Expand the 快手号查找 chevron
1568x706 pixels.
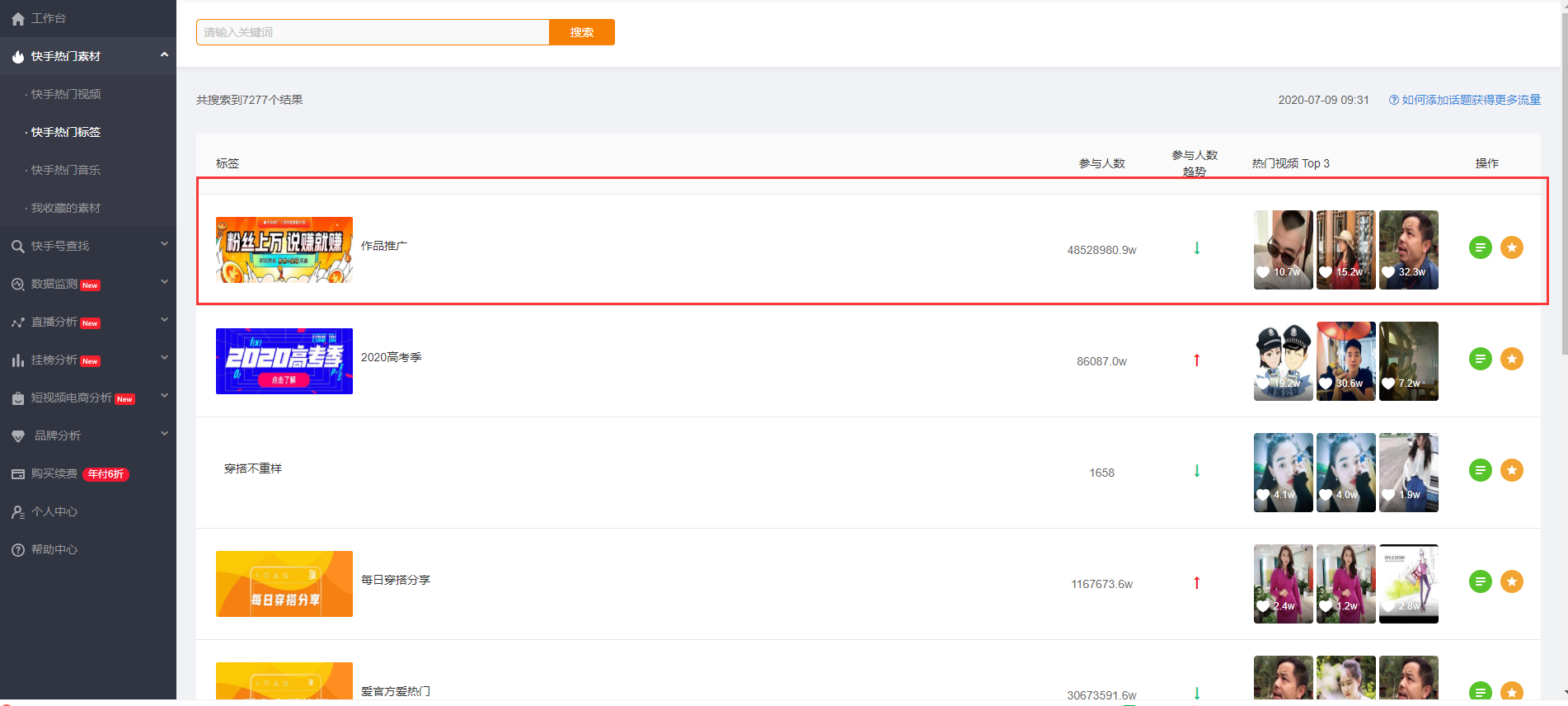click(164, 244)
